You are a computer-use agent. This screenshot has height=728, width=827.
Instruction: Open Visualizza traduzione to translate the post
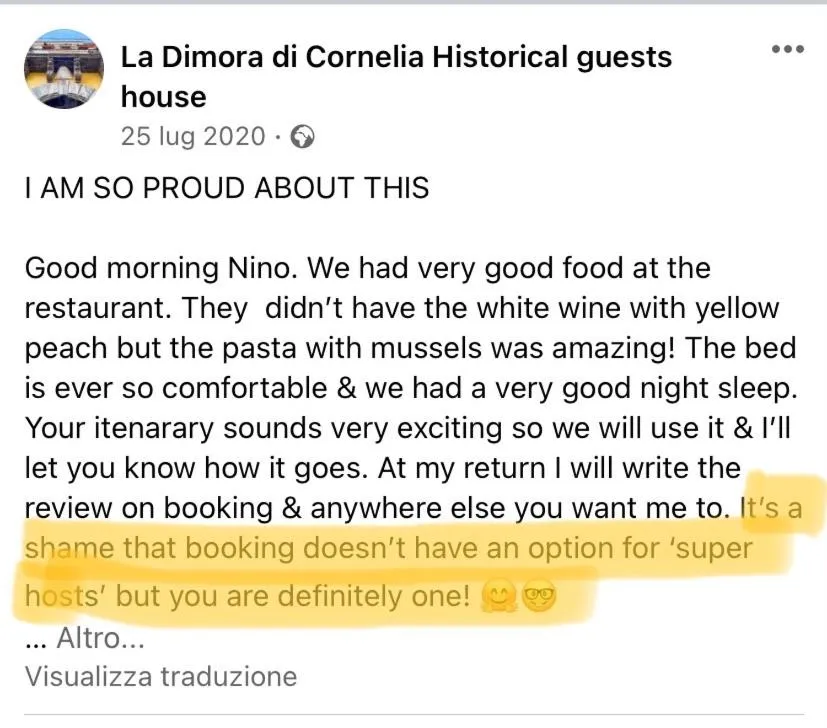(x=160, y=676)
